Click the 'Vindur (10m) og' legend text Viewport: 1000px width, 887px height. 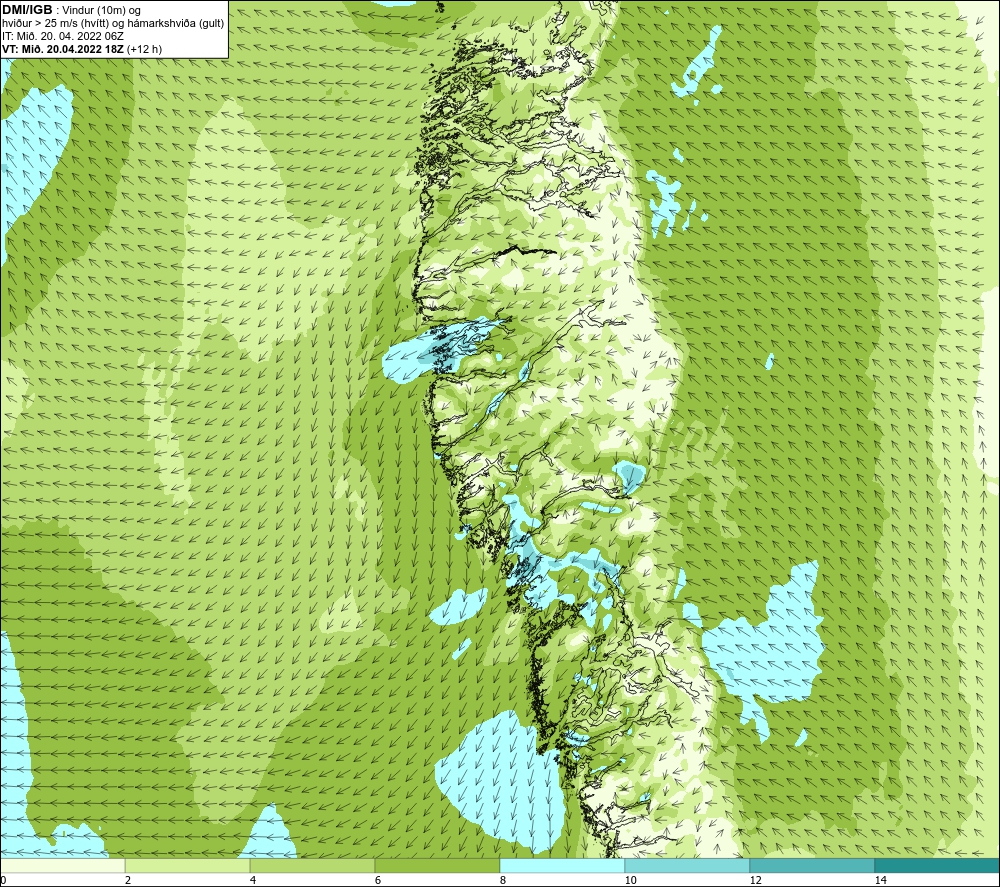(x=103, y=10)
